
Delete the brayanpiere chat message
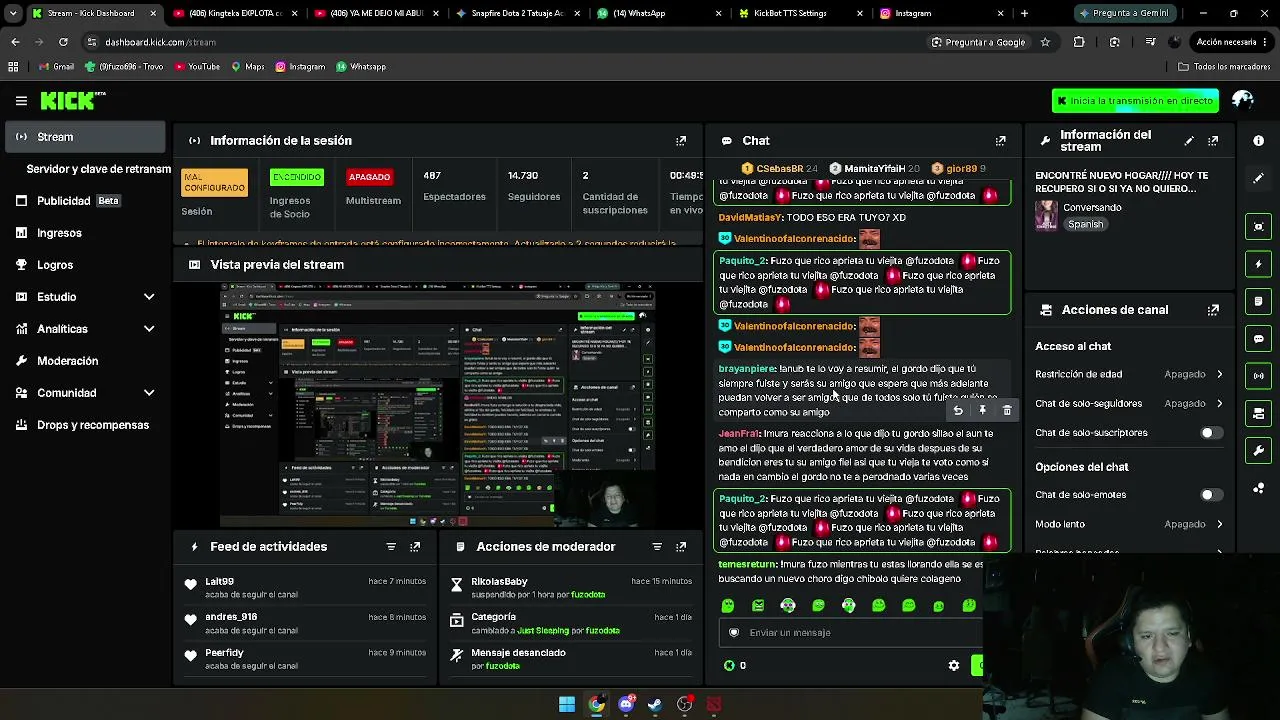1007,410
